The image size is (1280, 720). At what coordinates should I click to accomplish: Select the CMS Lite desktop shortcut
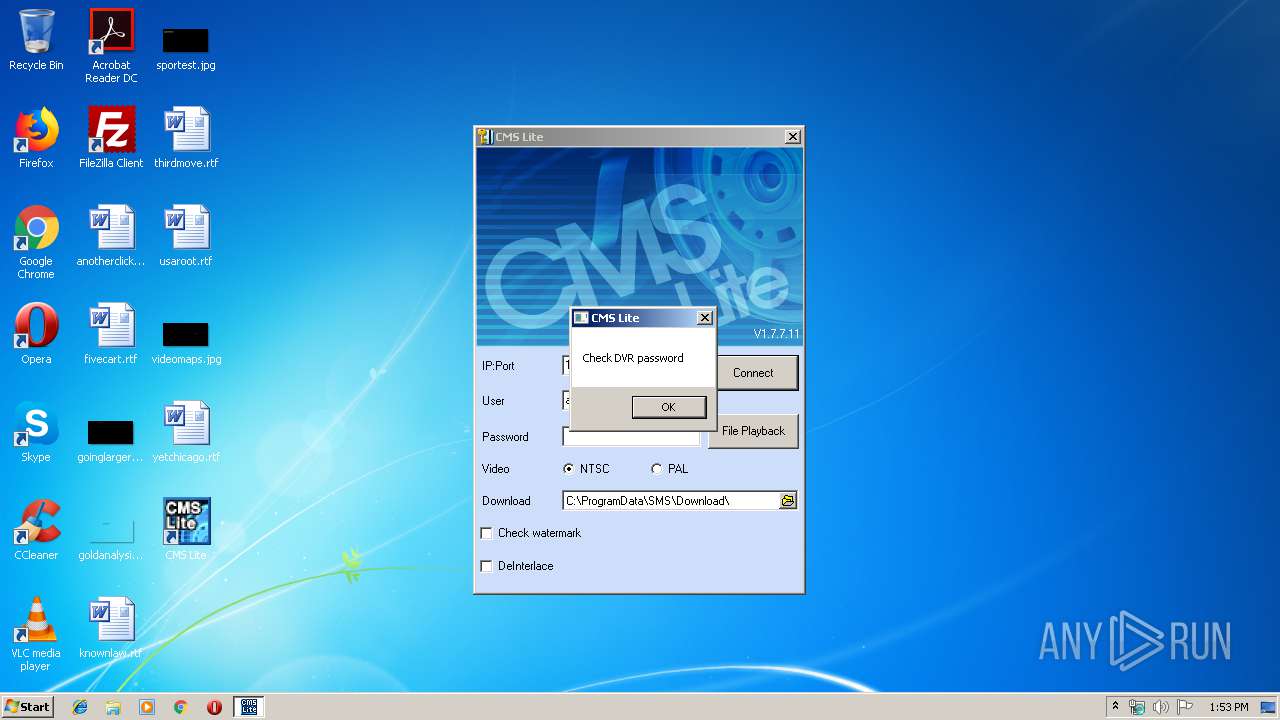(186, 530)
